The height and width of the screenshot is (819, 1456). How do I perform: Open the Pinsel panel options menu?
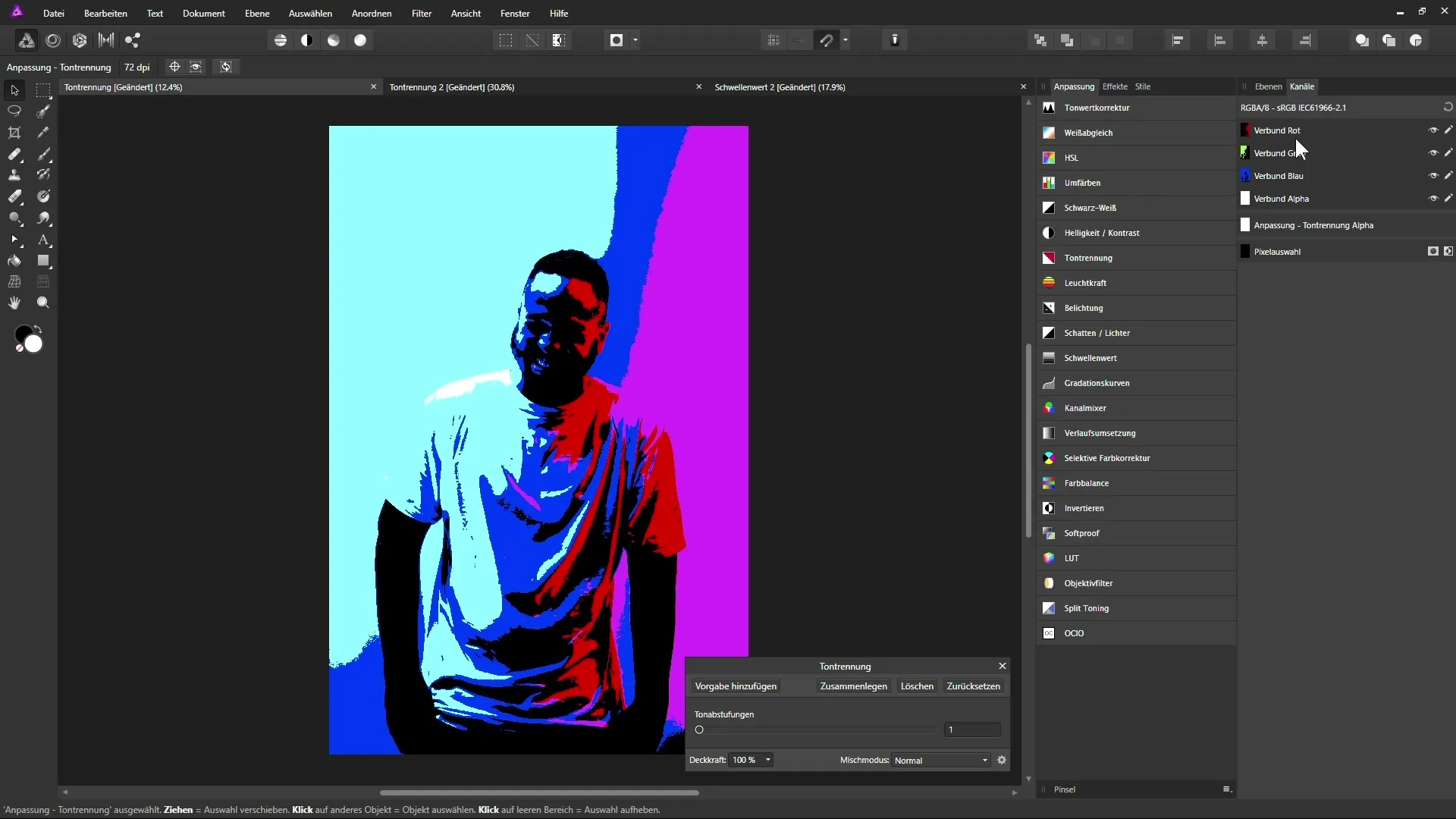(1227, 789)
